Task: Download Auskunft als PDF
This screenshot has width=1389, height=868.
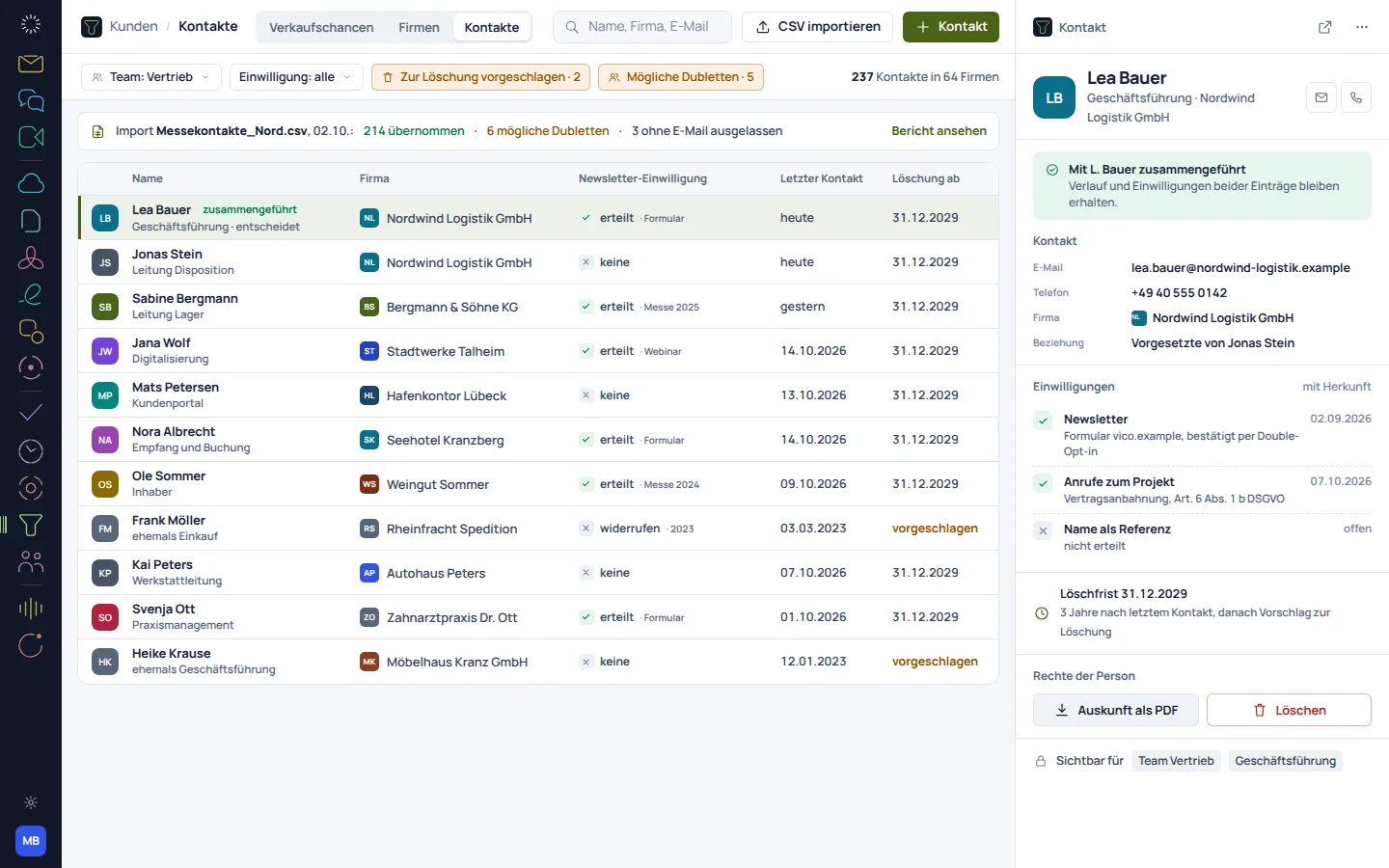Action: point(1116,710)
